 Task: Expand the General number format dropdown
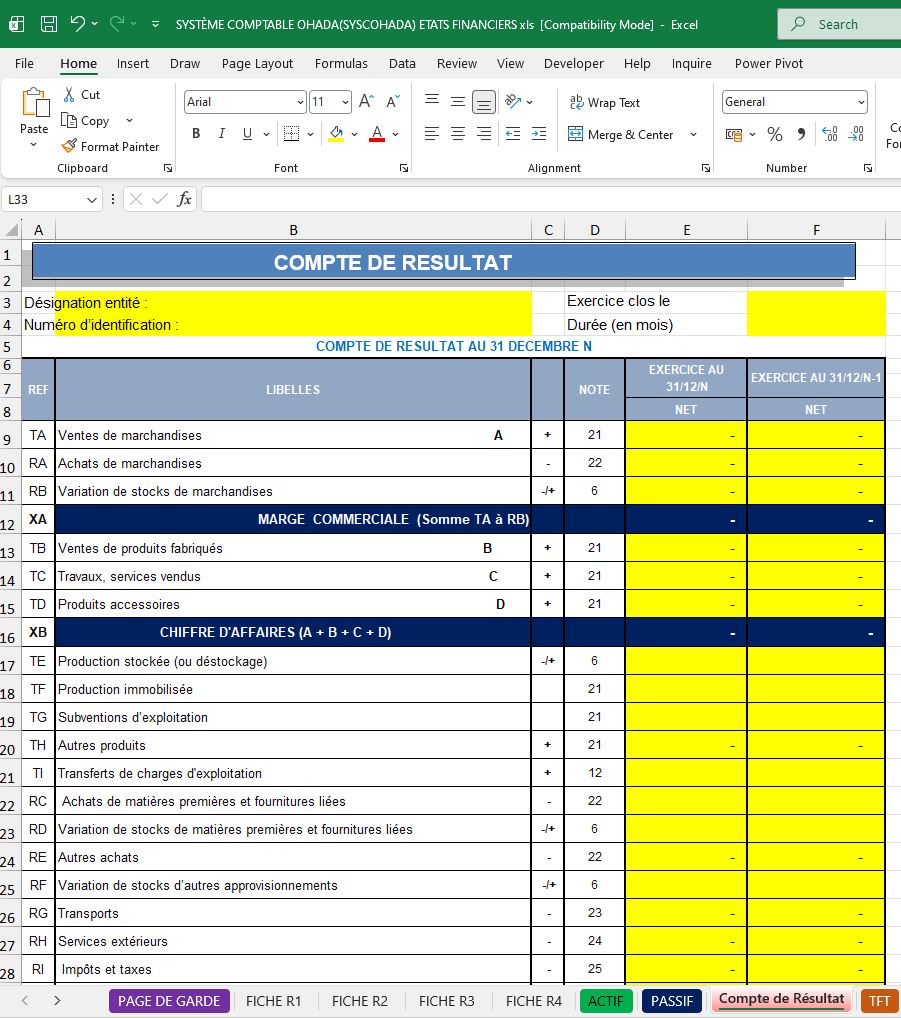(x=861, y=102)
